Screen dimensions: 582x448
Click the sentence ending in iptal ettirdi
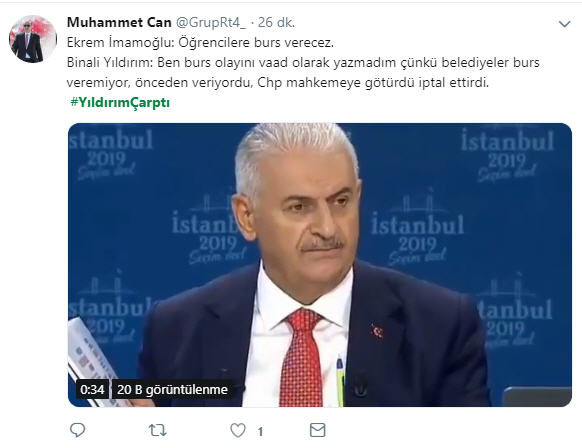click(278, 83)
